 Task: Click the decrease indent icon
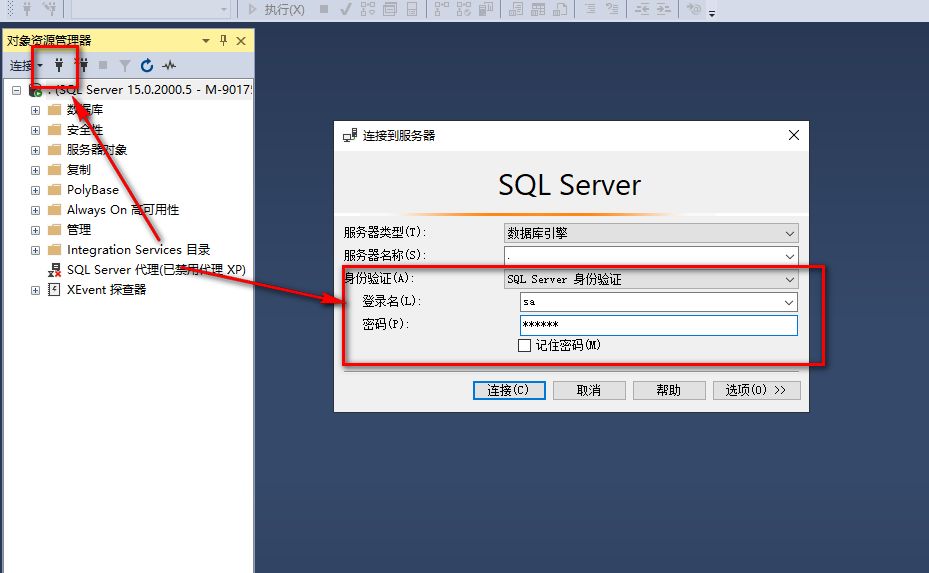642,9
